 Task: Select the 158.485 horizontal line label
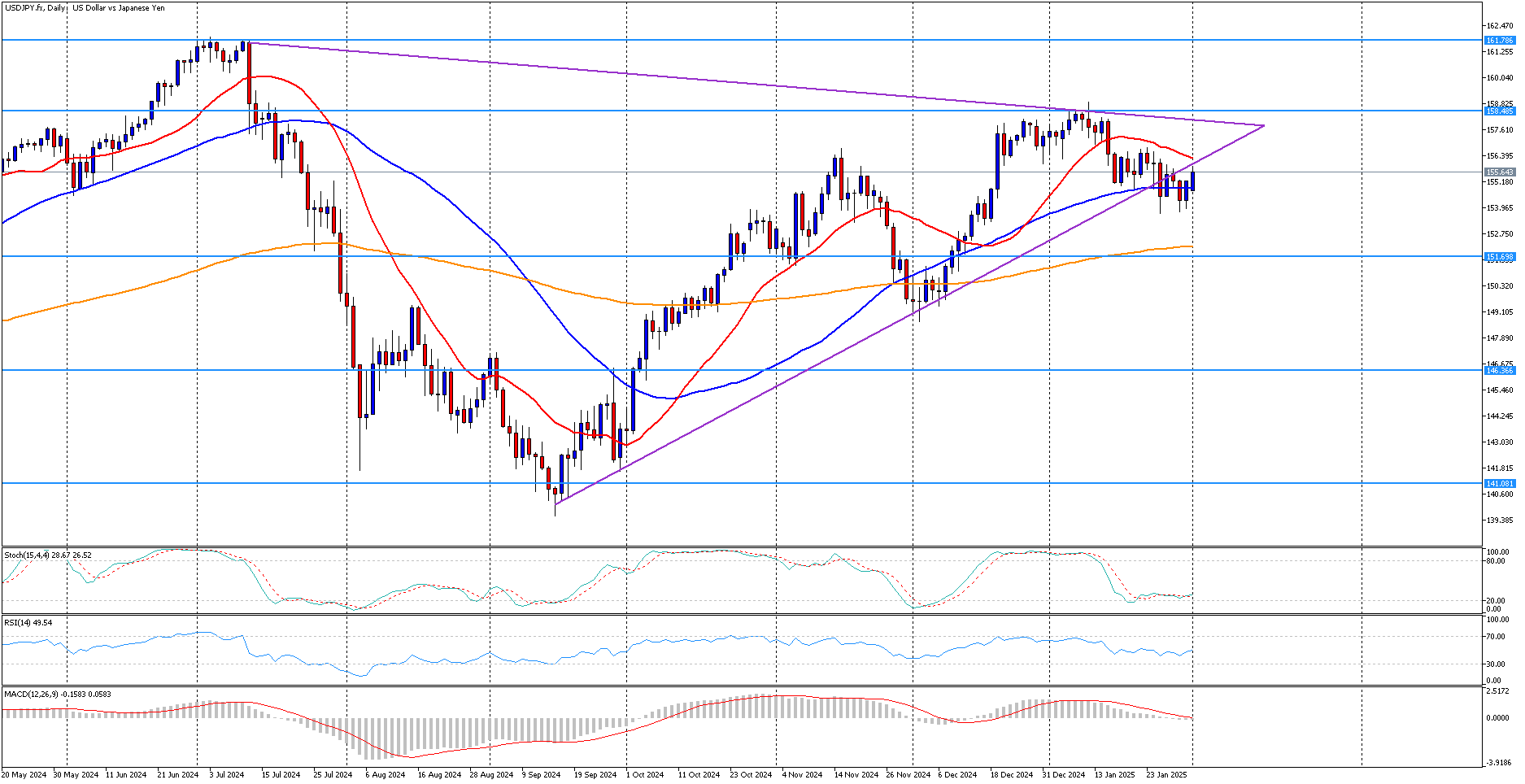(1499, 111)
